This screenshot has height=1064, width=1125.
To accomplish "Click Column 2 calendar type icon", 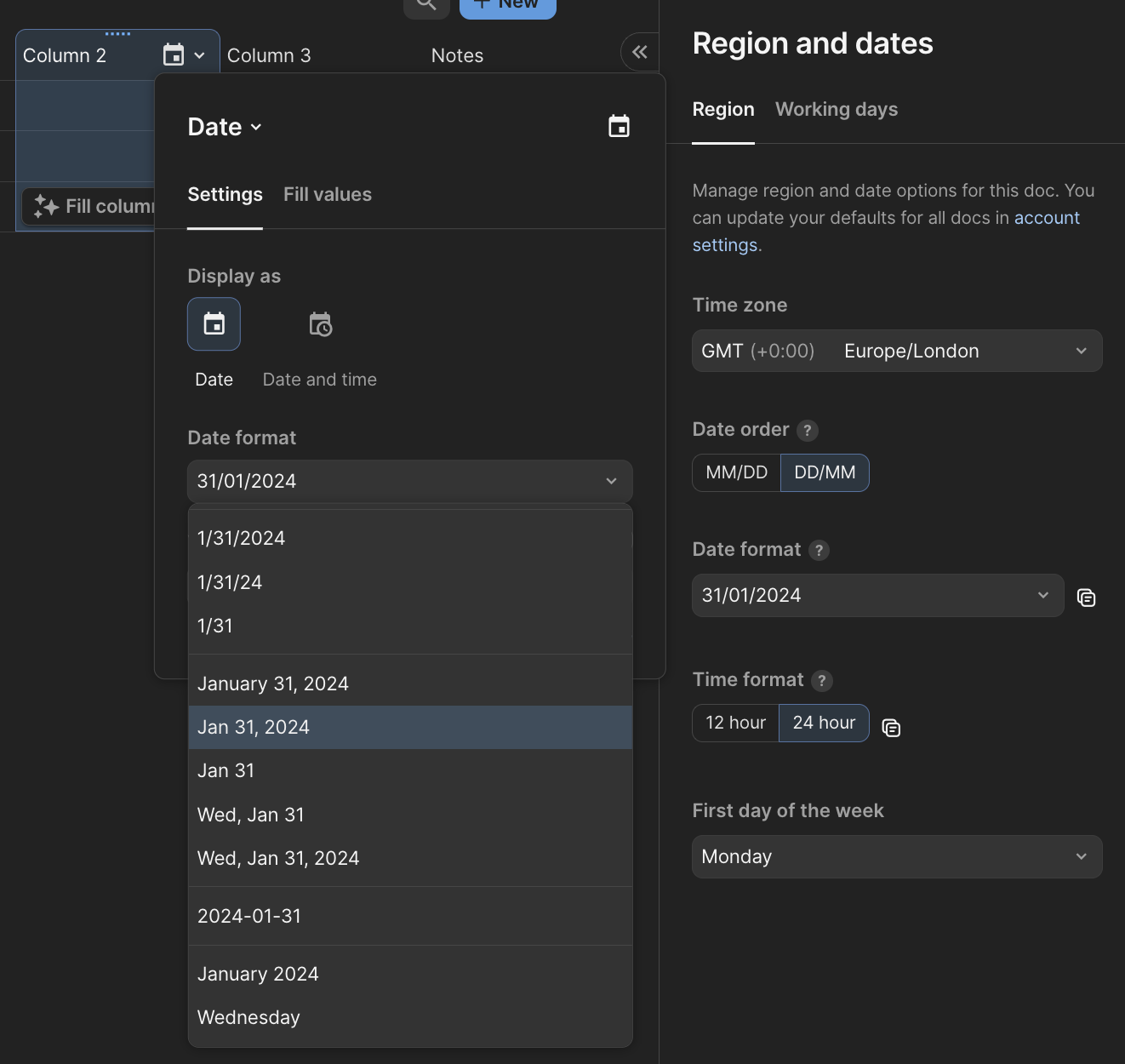I will point(174,55).
